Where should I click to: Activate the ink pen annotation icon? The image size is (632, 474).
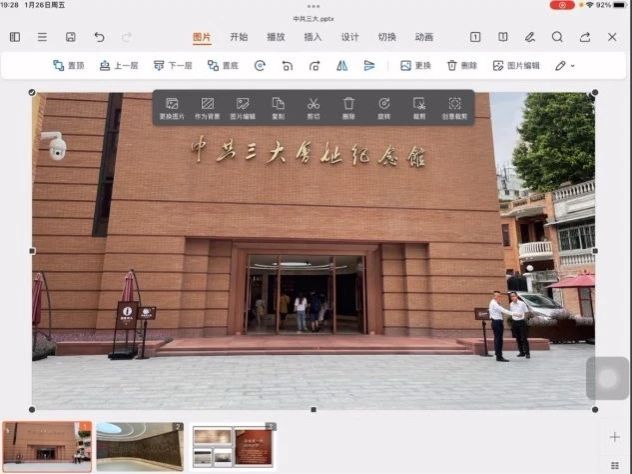(x=530, y=37)
